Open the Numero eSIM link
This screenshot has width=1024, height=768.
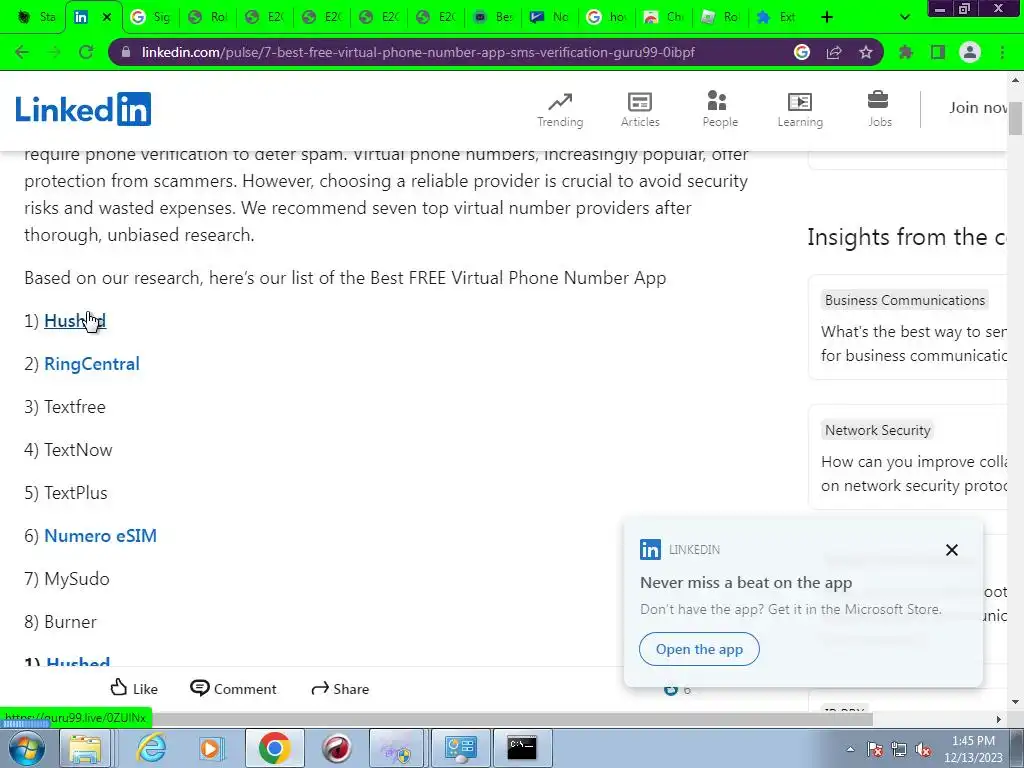[100, 536]
